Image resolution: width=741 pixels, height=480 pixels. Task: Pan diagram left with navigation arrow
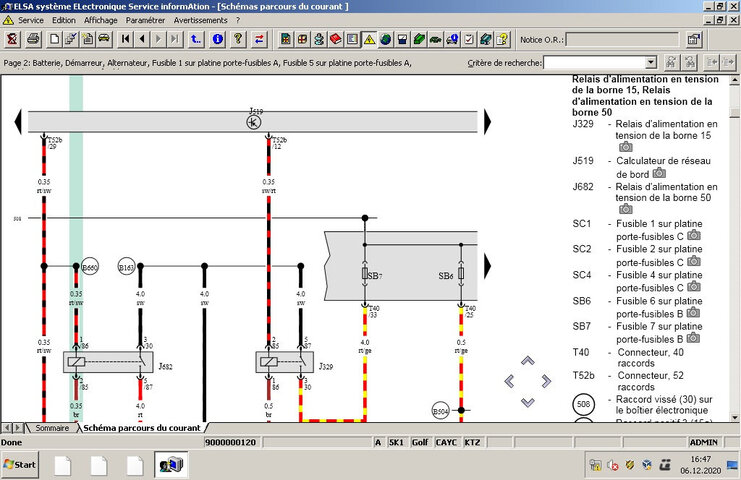[x=509, y=381]
